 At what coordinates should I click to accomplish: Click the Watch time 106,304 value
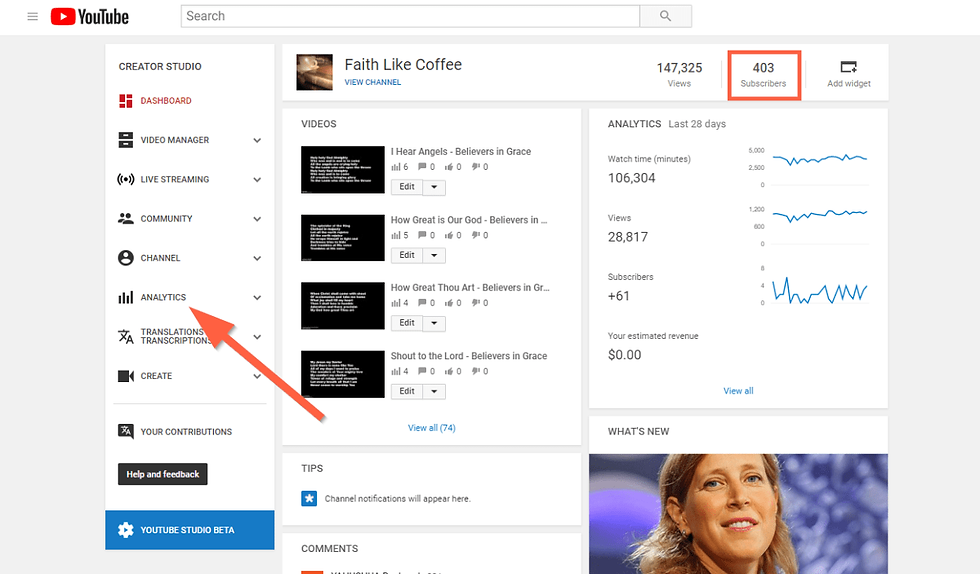tap(631, 178)
